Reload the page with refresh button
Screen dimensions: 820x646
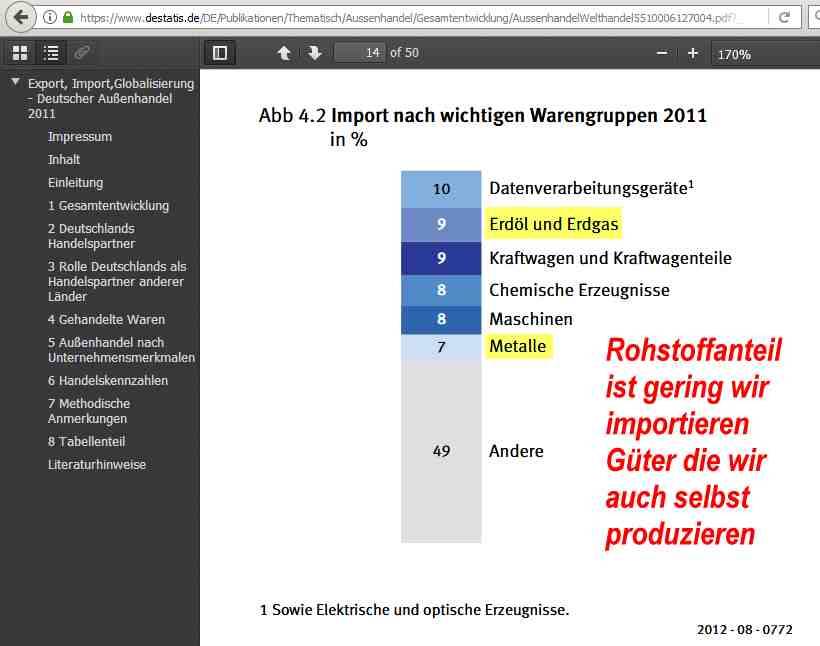784,17
